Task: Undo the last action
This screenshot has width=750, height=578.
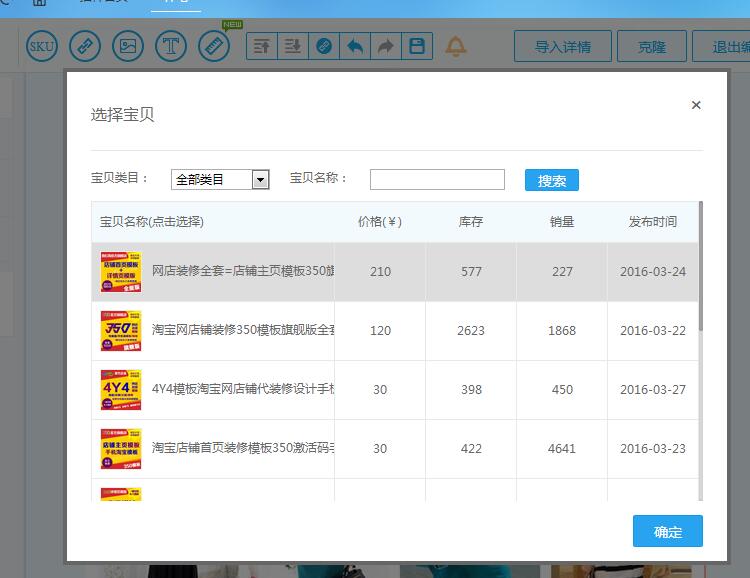Action: [355, 46]
